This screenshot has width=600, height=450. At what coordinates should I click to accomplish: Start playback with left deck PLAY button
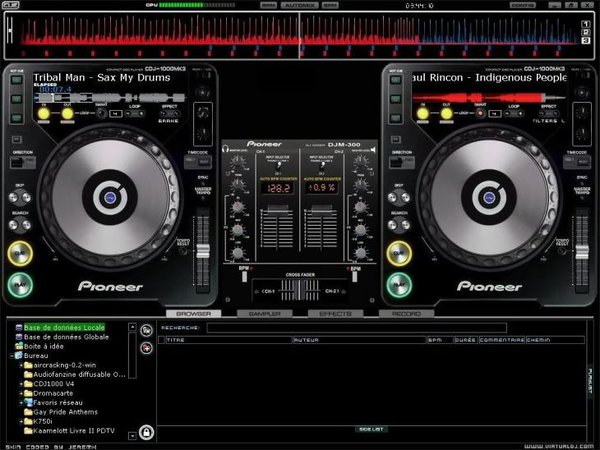pyautogui.click(x=20, y=285)
